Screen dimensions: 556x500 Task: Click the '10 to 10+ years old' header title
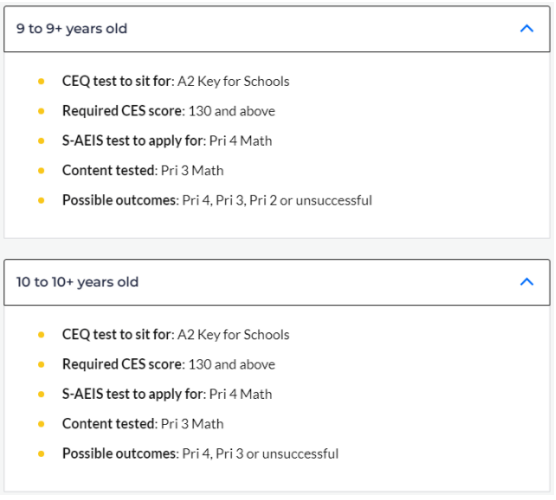pyautogui.click(x=77, y=282)
